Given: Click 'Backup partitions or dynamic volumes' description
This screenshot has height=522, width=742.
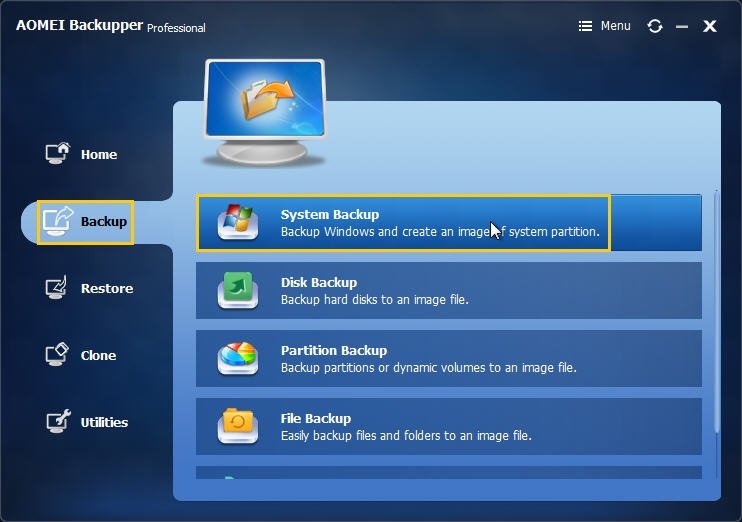Looking at the screenshot, I should click(x=429, y=368).
